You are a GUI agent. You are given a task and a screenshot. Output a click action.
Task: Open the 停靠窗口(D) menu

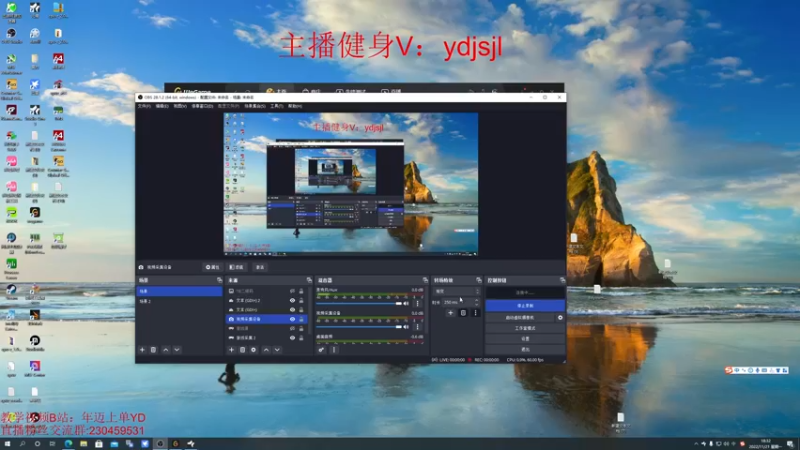click(202, 106)
